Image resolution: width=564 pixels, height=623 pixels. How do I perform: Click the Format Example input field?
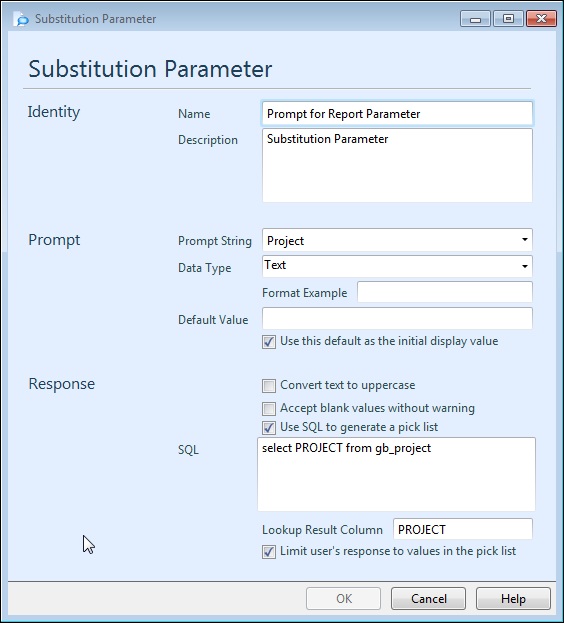coord(445,292)
